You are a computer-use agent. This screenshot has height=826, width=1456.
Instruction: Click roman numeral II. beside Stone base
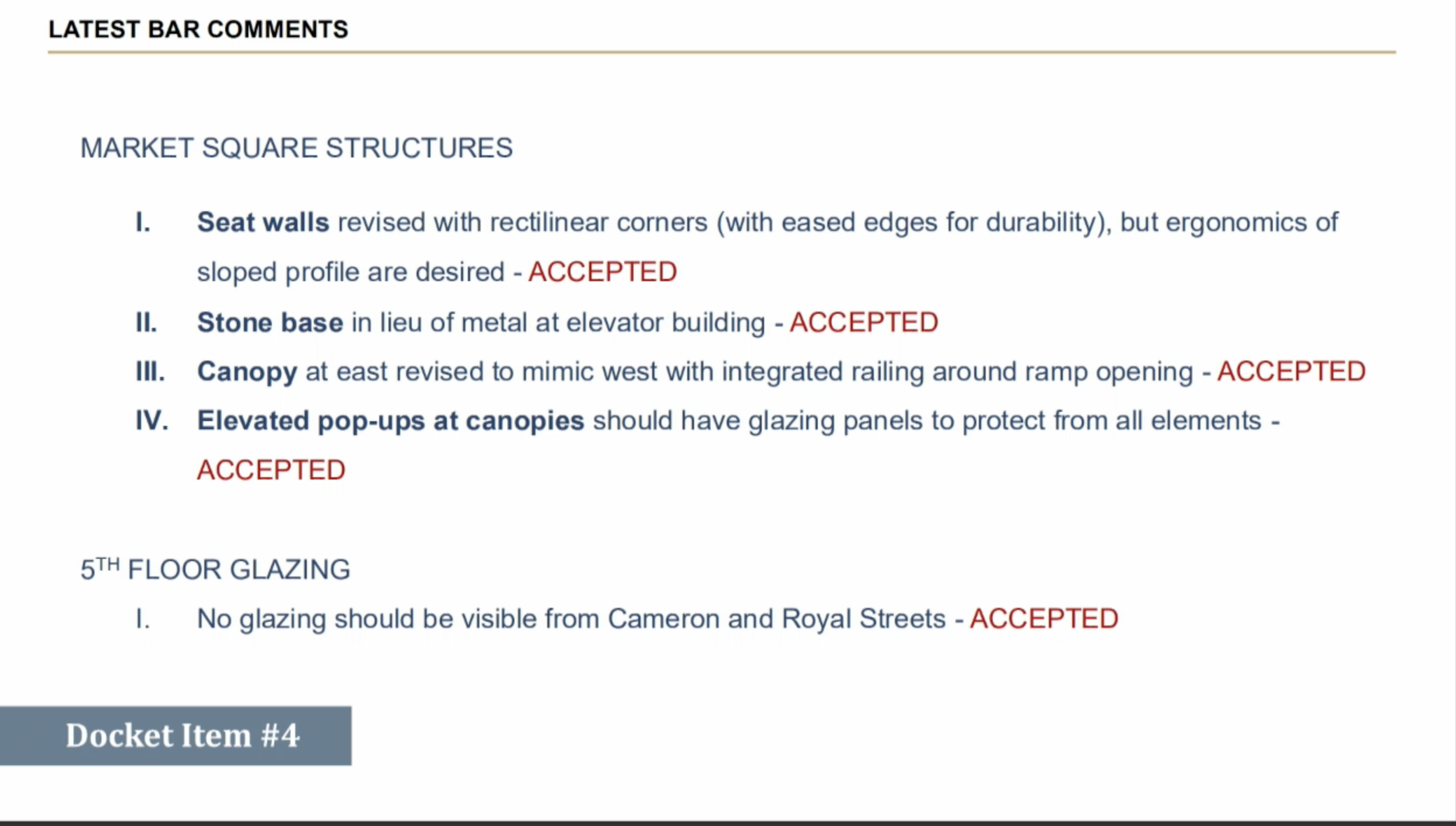[x=146, y=323]
